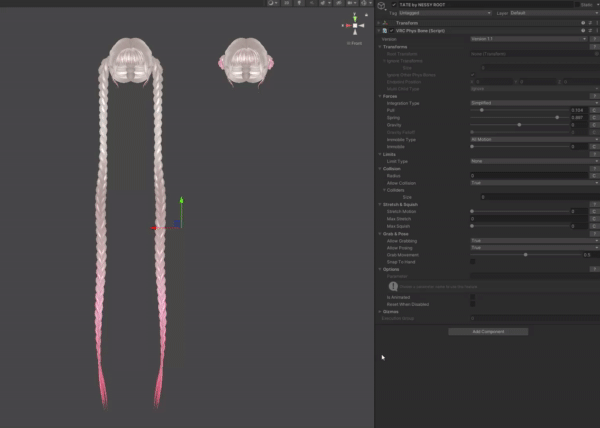Enable the Snap To Hand checkbox
Image resolution: width=600 pixels, height=428 pixels.
[473, 261]
